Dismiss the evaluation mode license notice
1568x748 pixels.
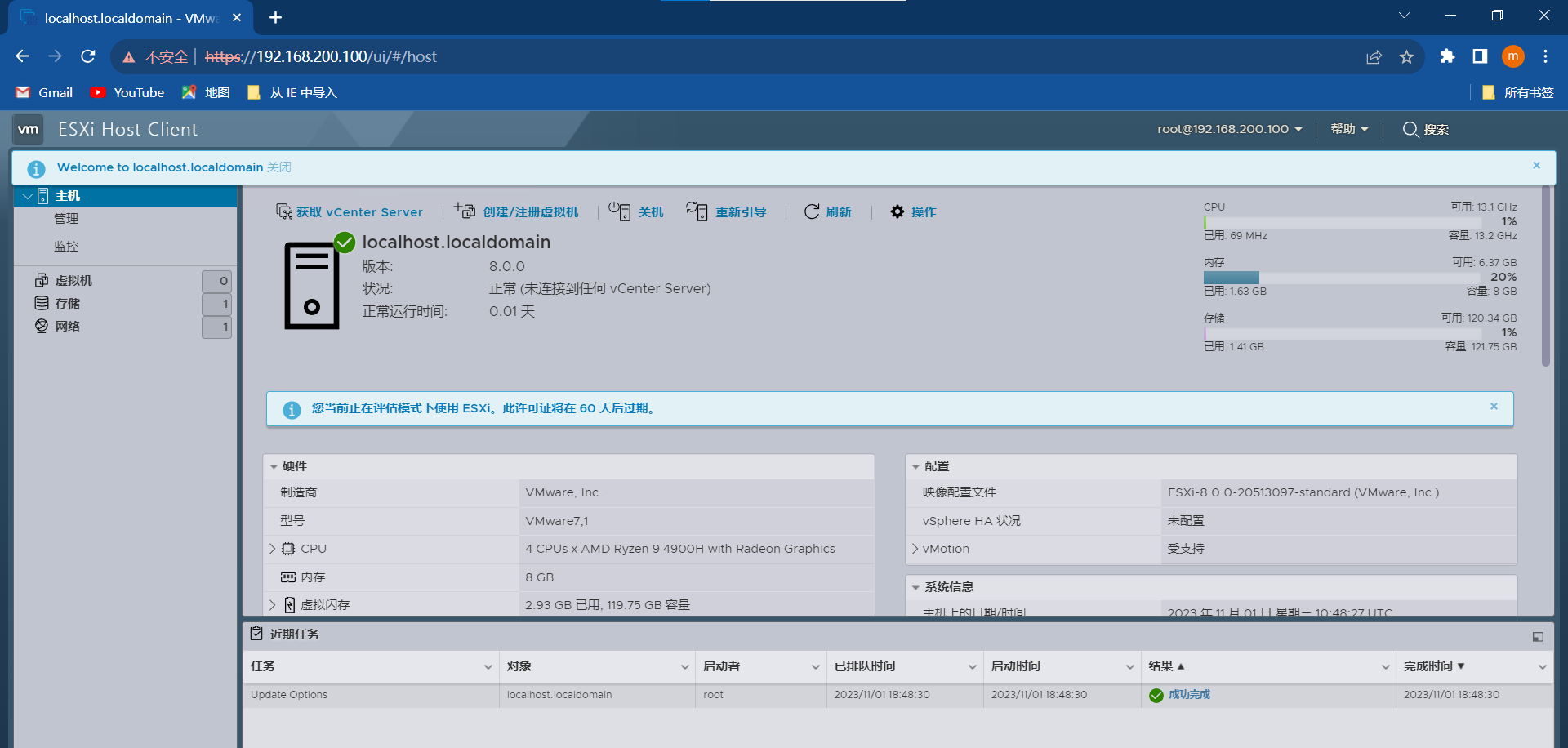click(x=1494, y=407)
